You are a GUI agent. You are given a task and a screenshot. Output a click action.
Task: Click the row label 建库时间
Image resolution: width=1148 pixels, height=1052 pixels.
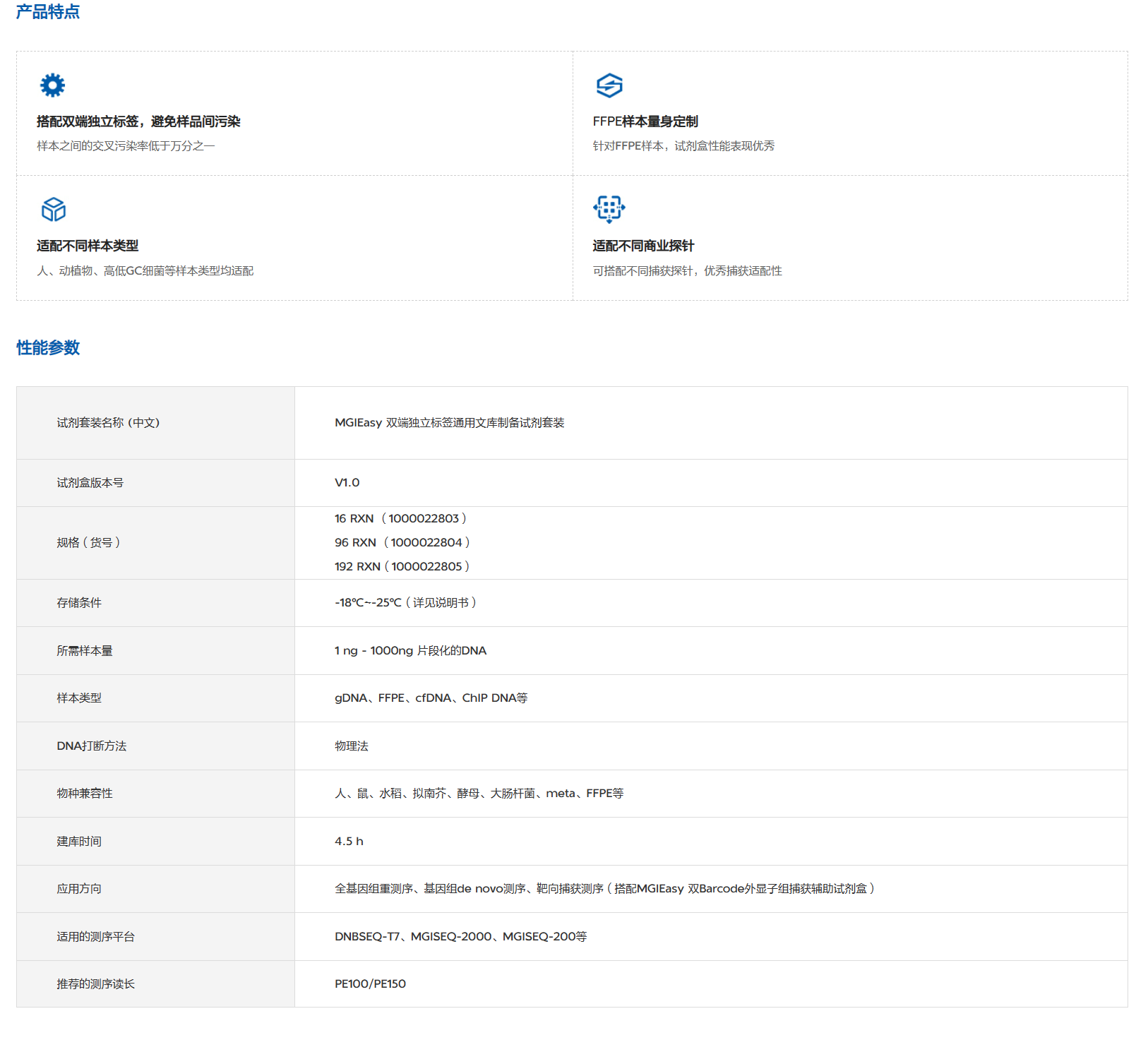[x=79, y=842]
